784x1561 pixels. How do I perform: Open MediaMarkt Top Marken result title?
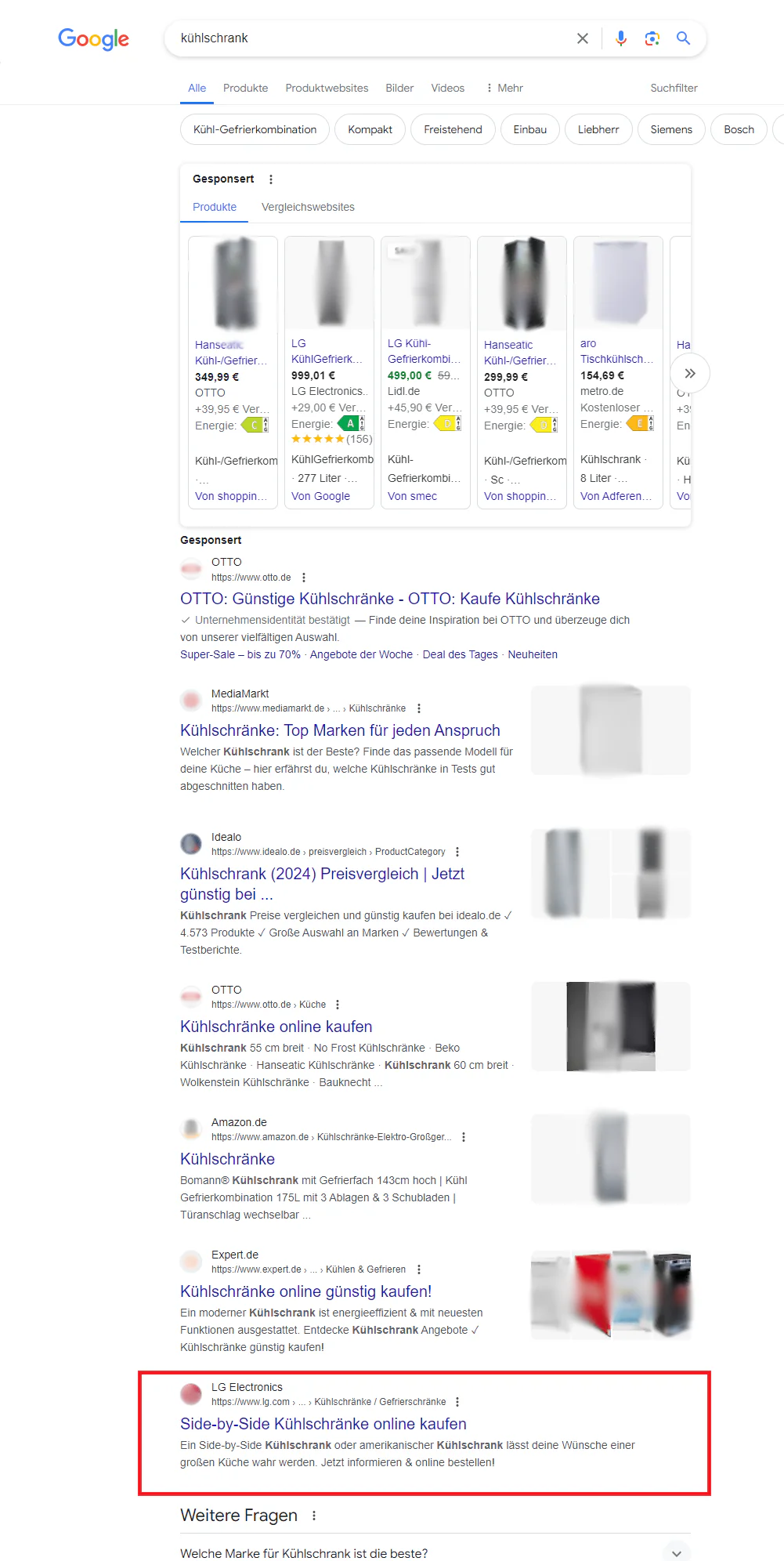click(x=340, y=730)
